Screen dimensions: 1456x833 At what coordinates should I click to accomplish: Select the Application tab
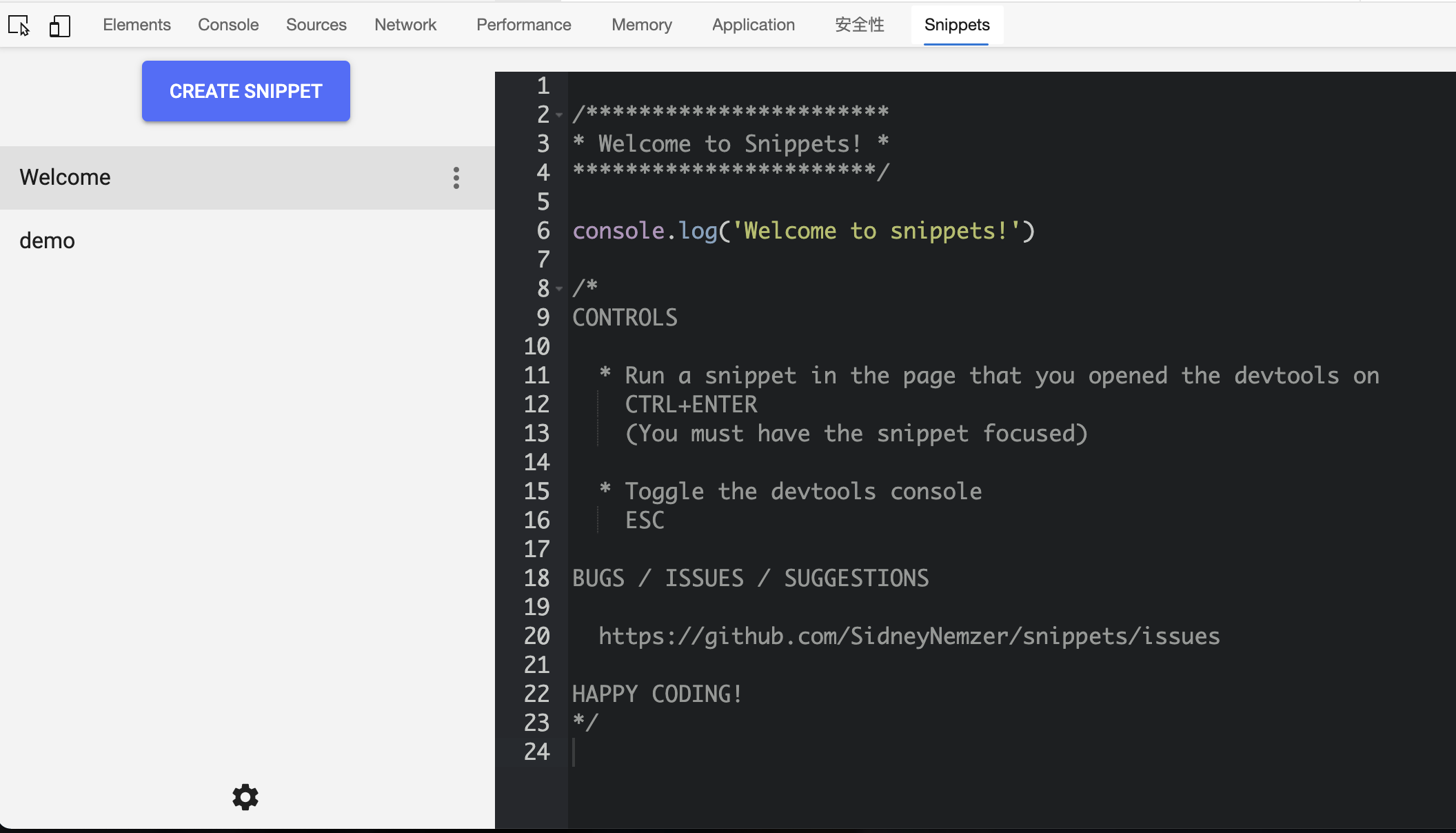(x=753, y=25)
